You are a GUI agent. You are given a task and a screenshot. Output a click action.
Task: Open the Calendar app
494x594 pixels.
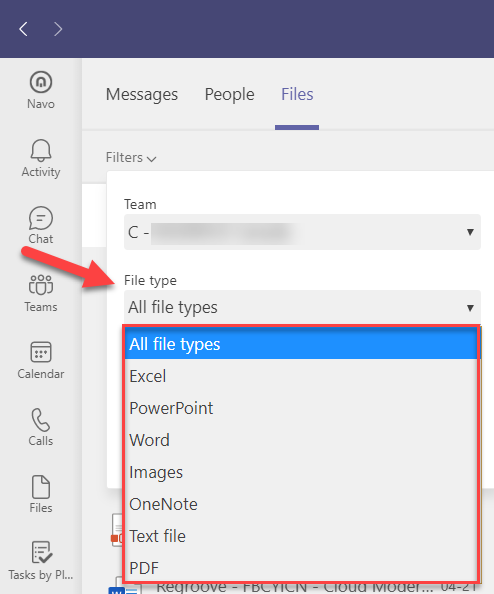41,360
